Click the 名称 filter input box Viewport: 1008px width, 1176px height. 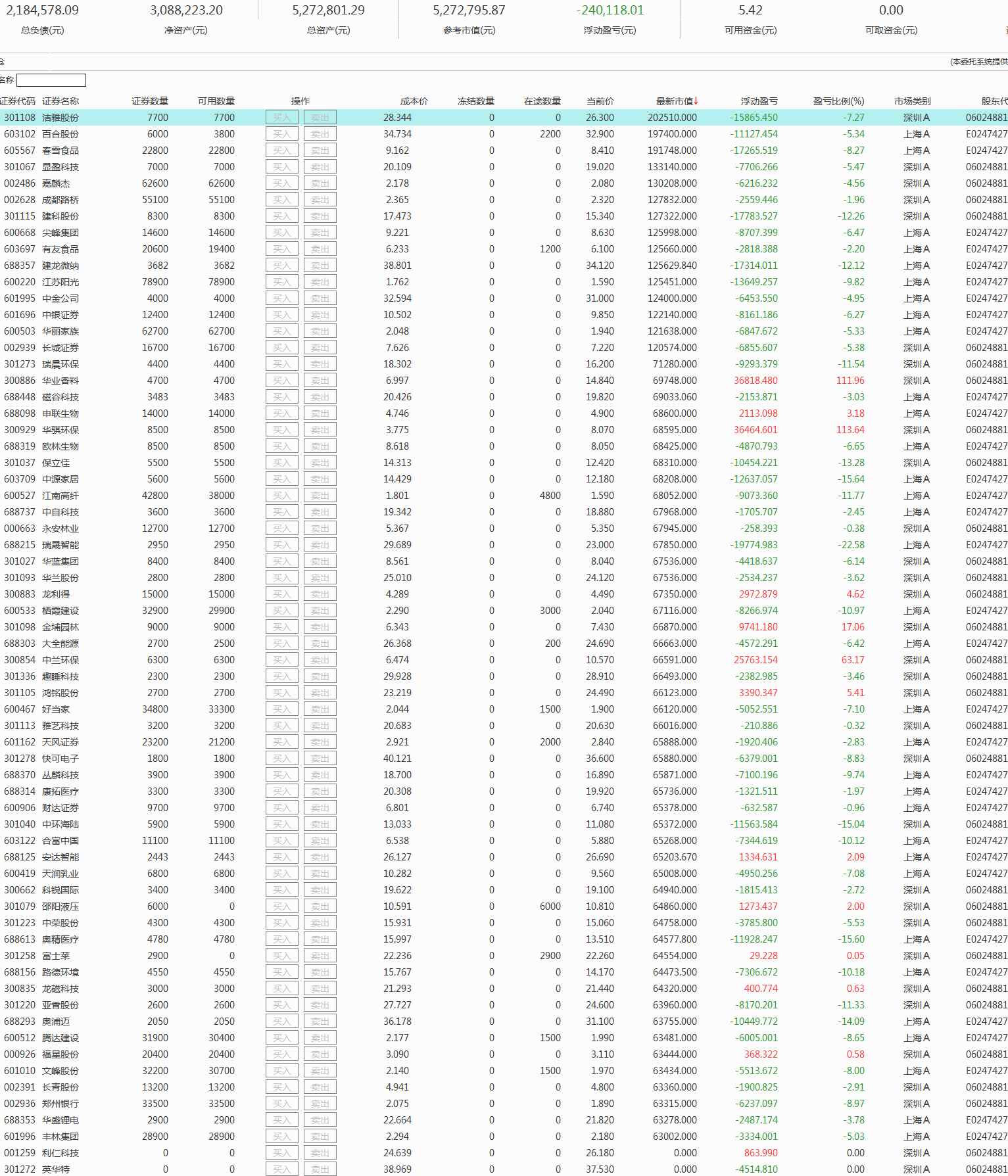(x=51, y=80)
